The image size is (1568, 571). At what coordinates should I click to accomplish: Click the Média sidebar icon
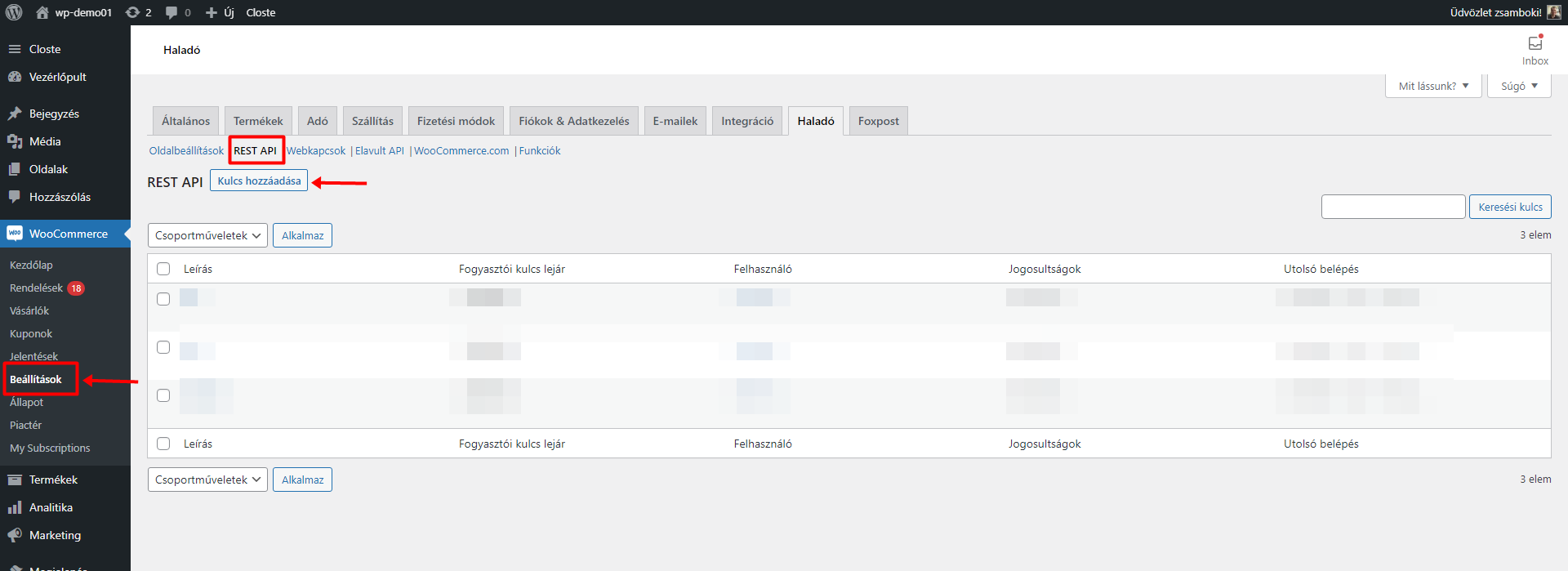pos(15,141)
